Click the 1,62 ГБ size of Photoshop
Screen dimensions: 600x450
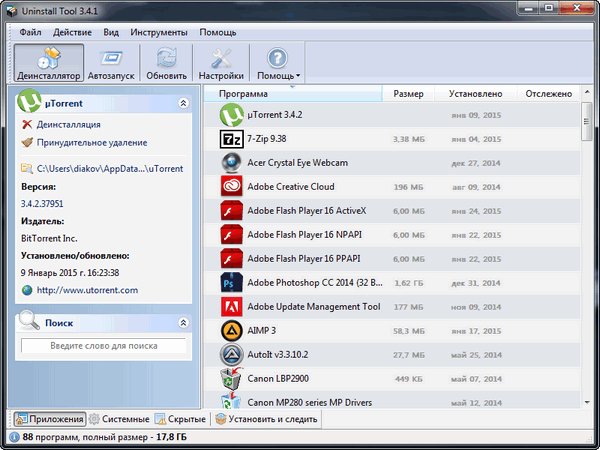(409, 283)
